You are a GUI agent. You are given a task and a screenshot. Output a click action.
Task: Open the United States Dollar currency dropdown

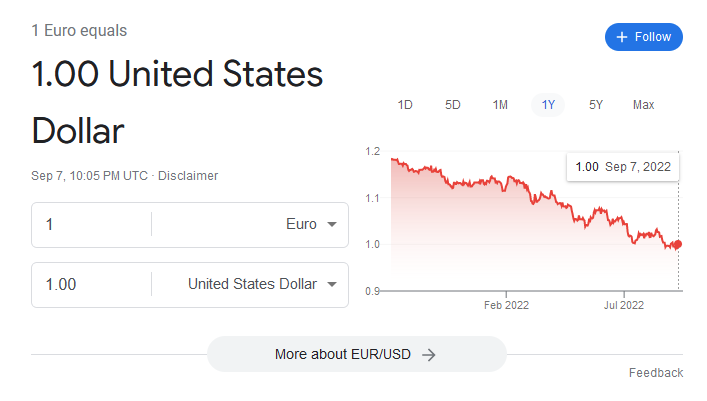[x=332, y=285]
